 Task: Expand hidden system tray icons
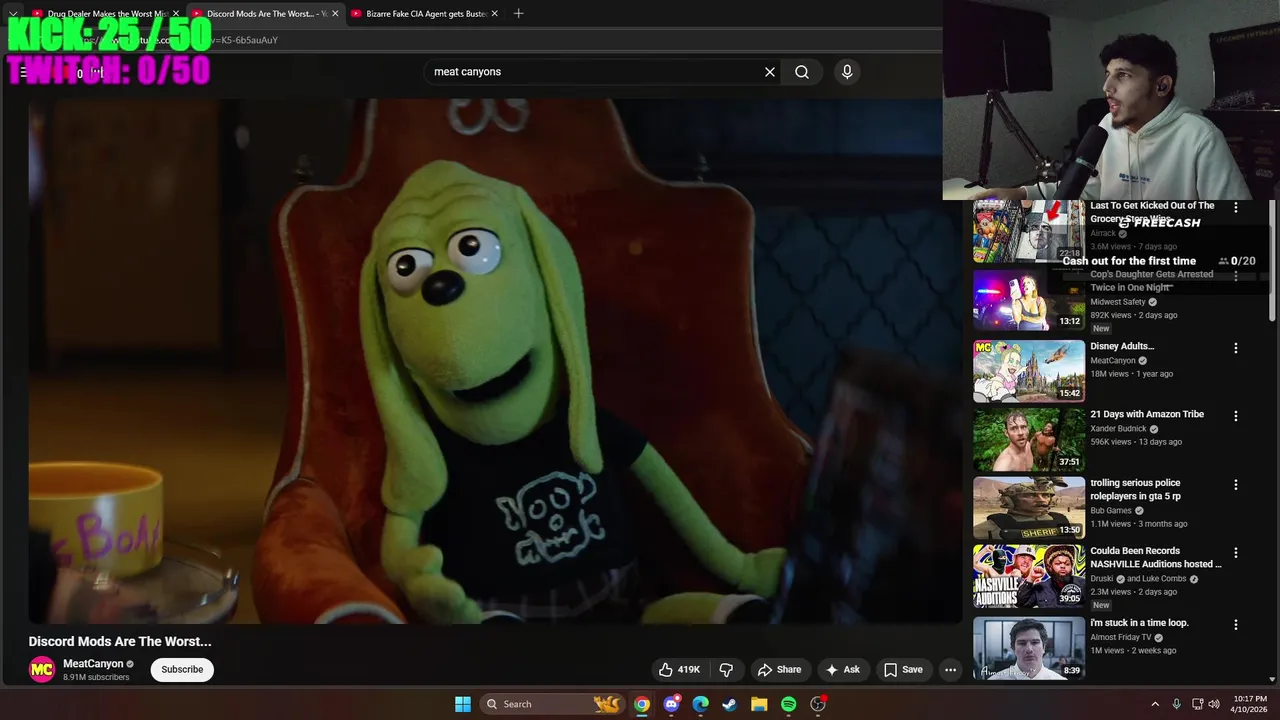click(1154, 704)
